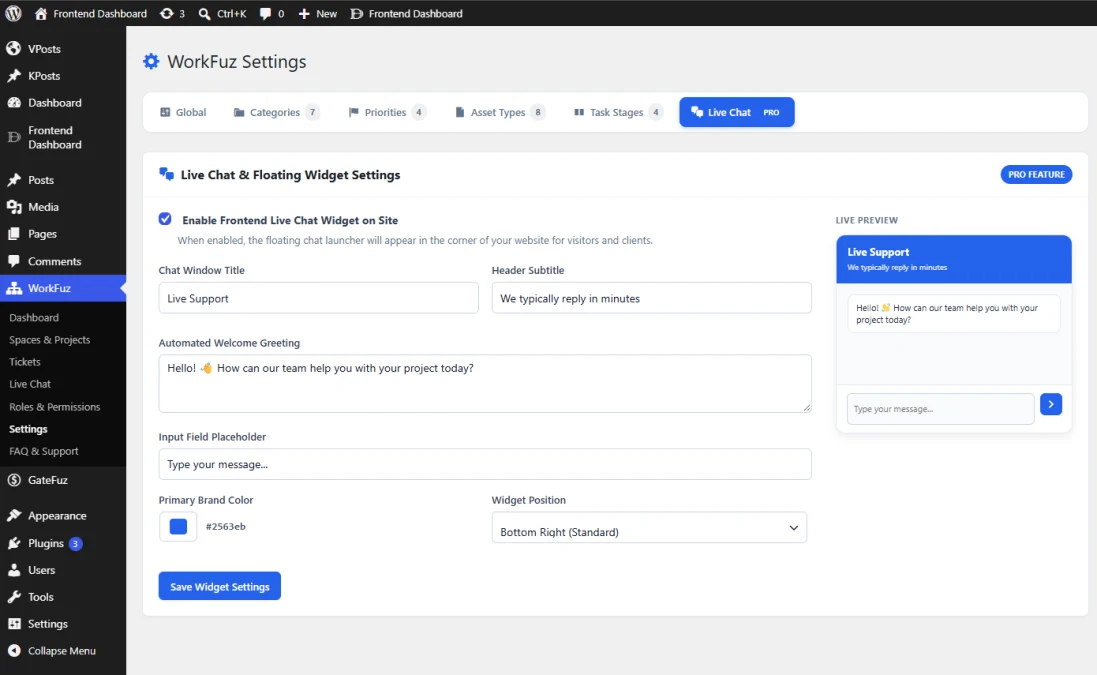
Task: Click the Header Subtitle input field
Action: (x=651, y=298)
